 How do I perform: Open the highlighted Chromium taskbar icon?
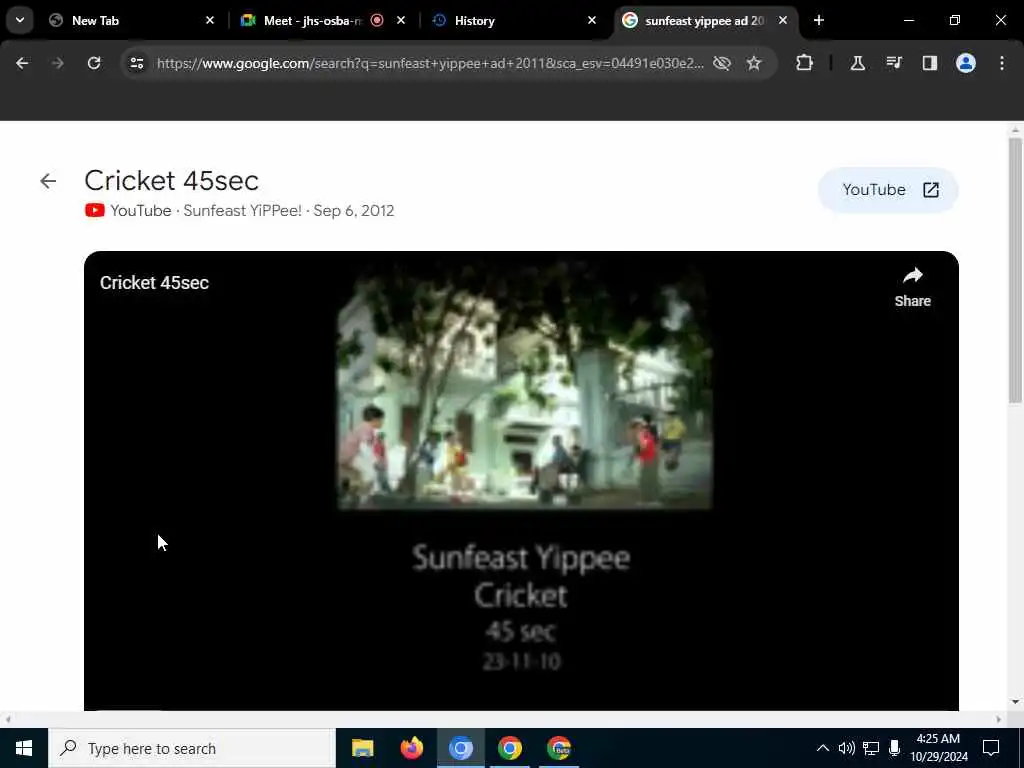click(460, 748)
